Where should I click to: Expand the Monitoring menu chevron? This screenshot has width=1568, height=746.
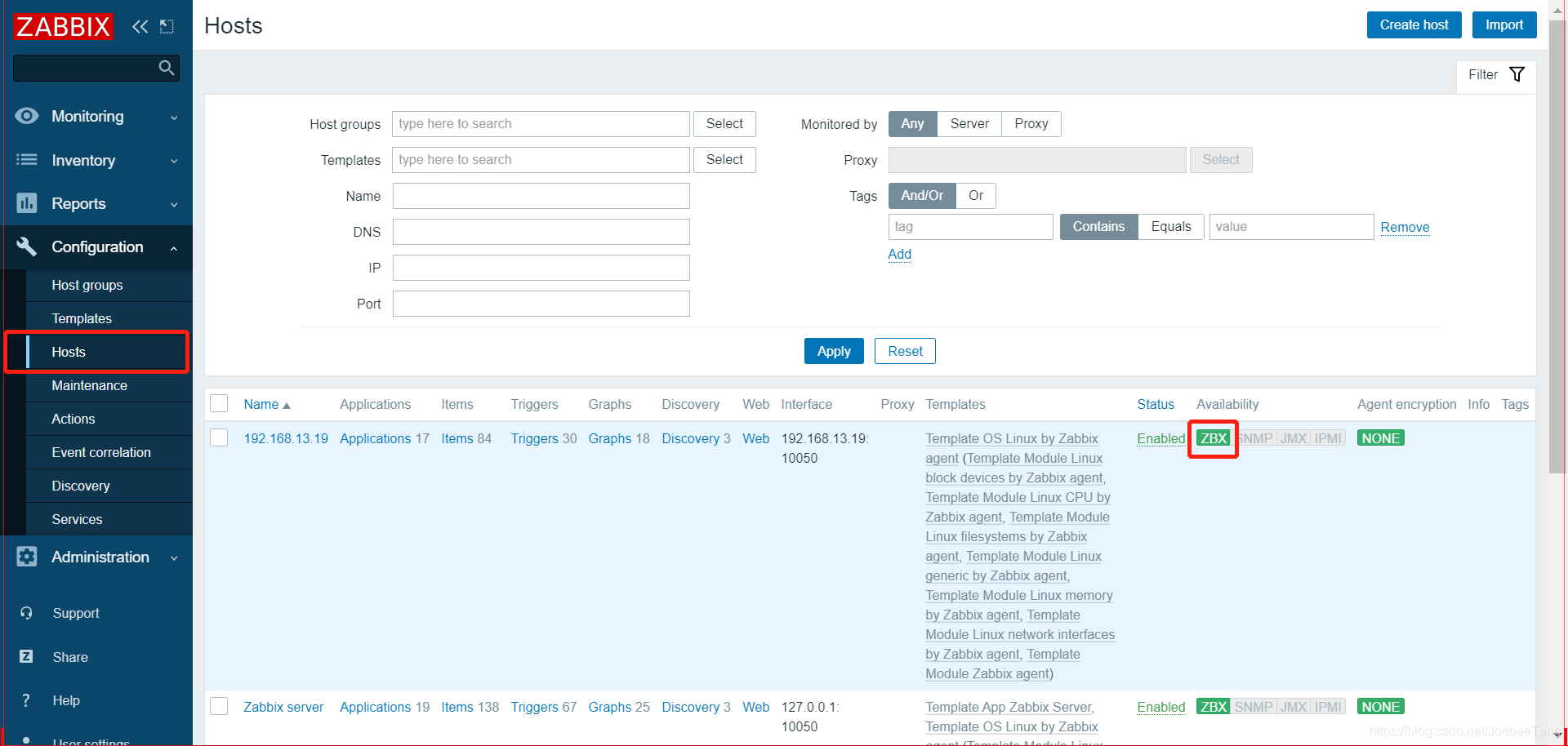pyautogui.click(x=174, y=118)
